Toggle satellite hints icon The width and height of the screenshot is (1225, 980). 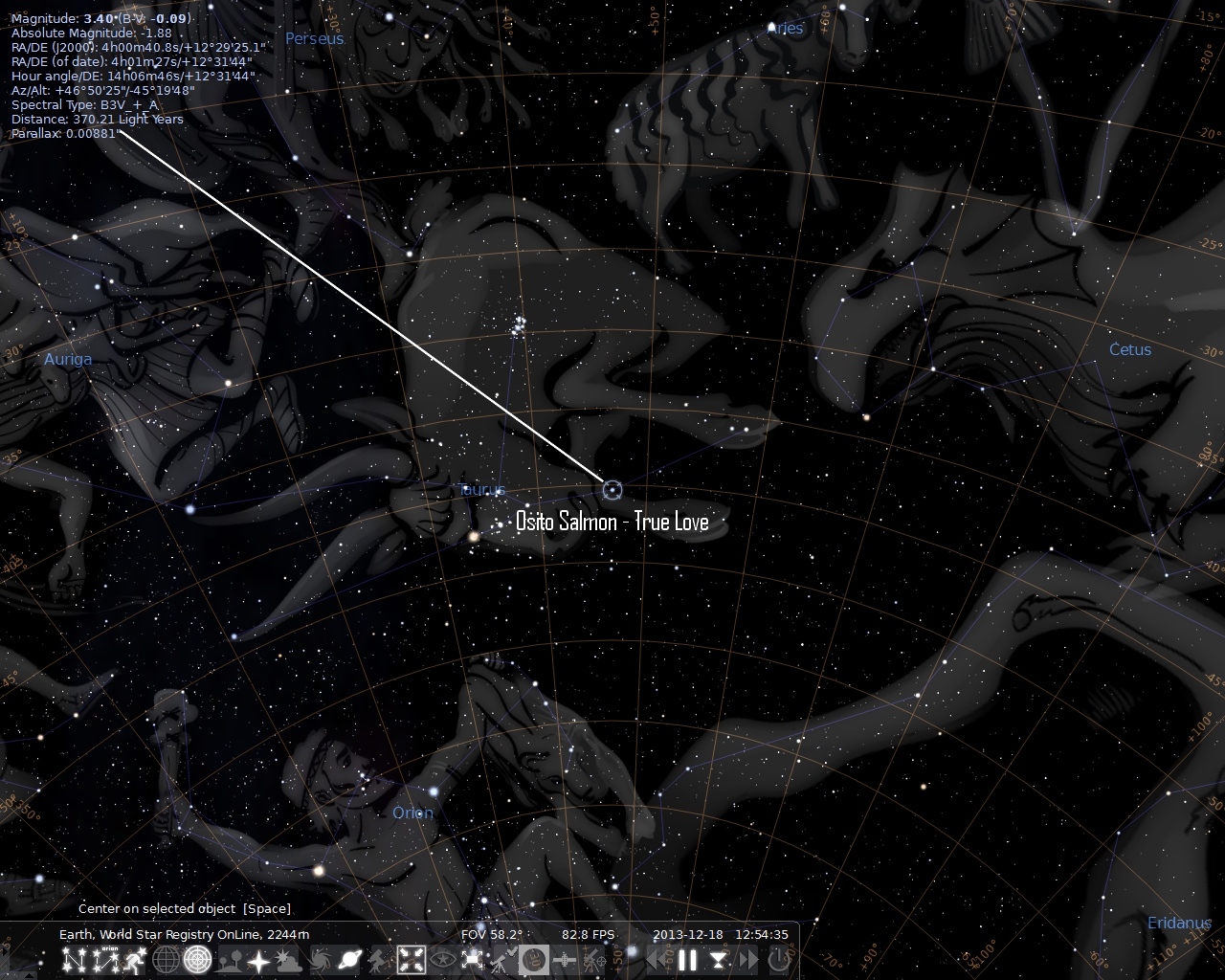coord(564,960)
